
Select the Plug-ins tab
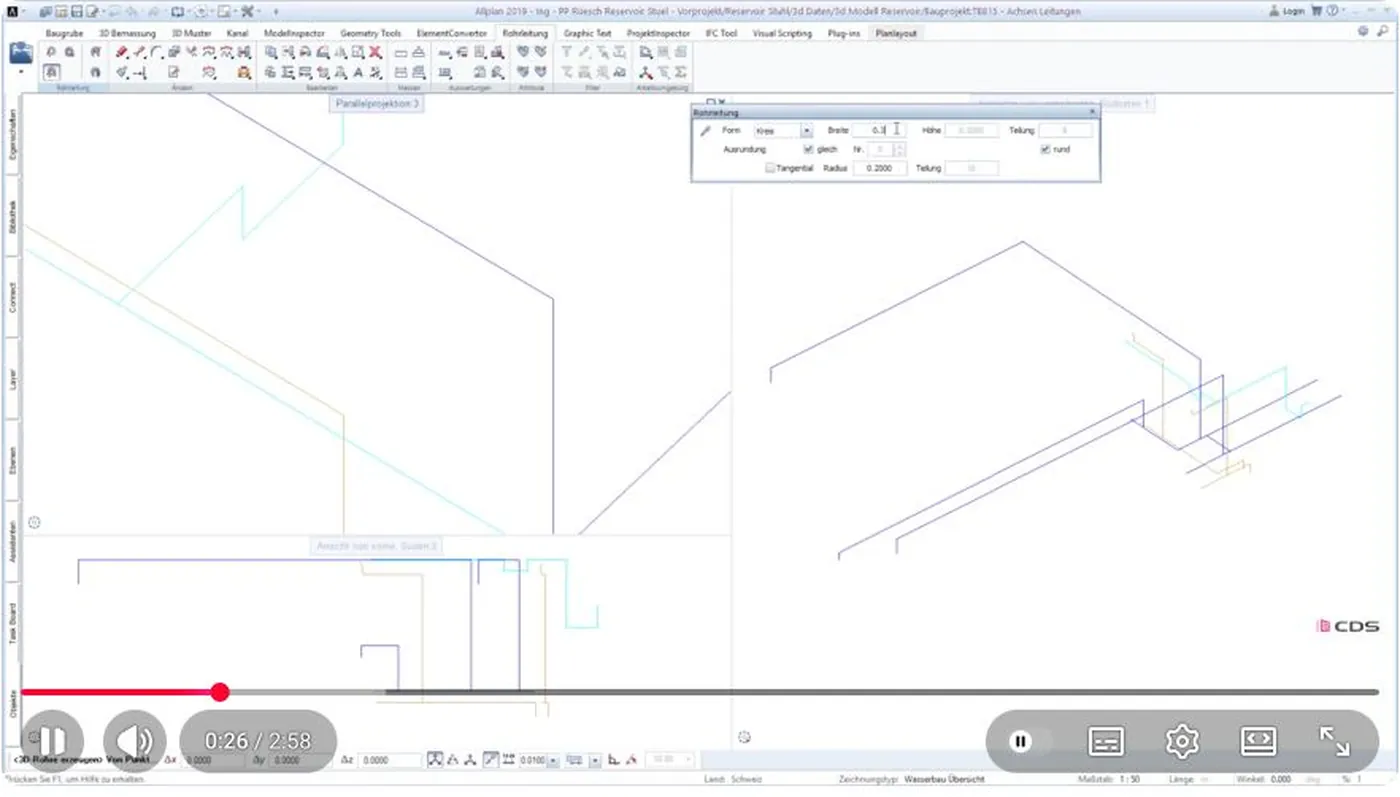point(844,33)
